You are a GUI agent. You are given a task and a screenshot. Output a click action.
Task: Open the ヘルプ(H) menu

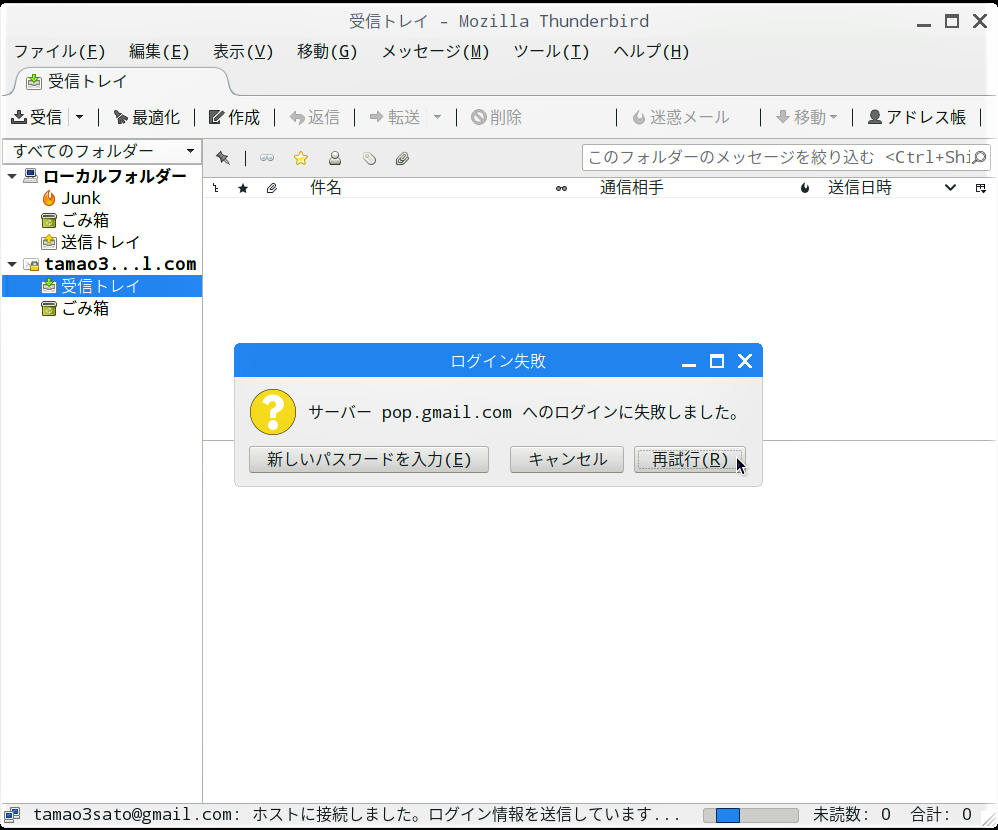coord(651,52)
